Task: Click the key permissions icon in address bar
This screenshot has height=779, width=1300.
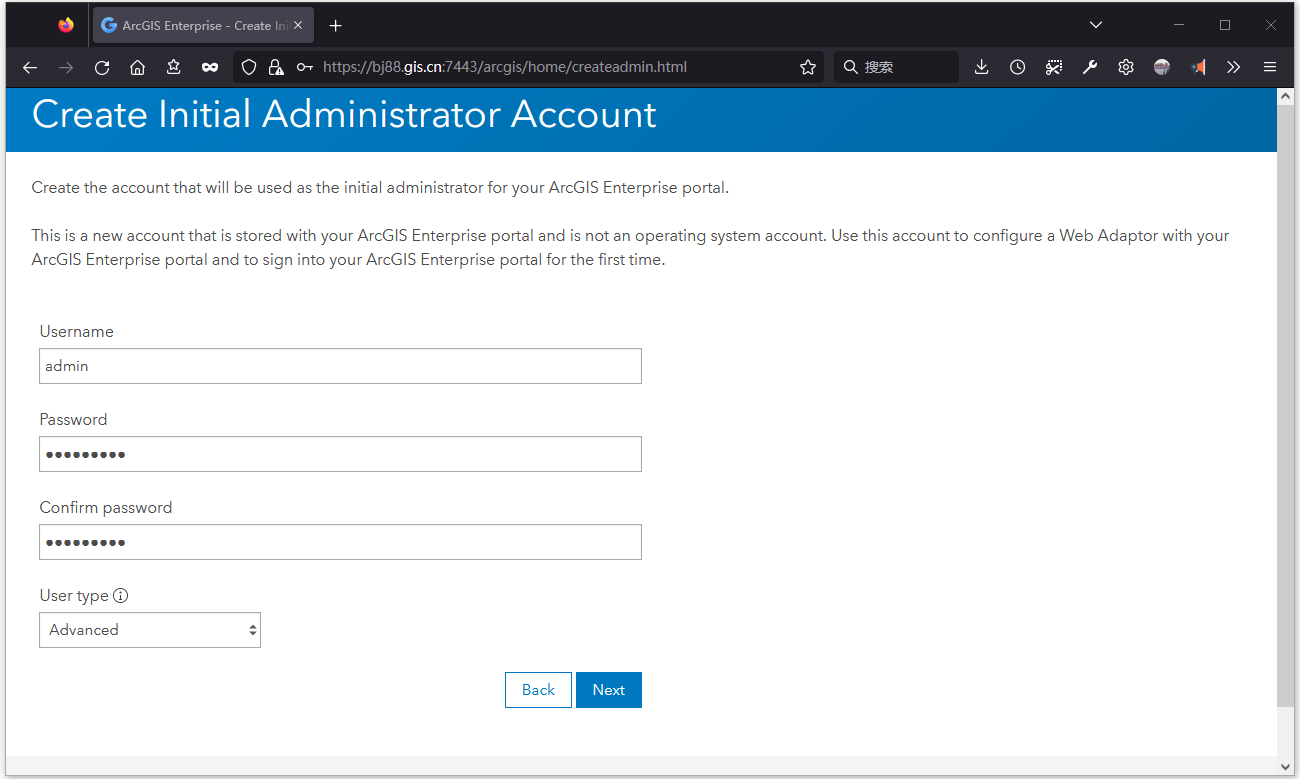Action: click(305, 67)
